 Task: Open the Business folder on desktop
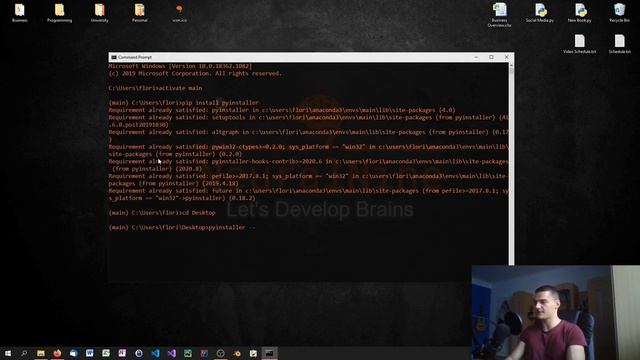[x=20, y=12]
